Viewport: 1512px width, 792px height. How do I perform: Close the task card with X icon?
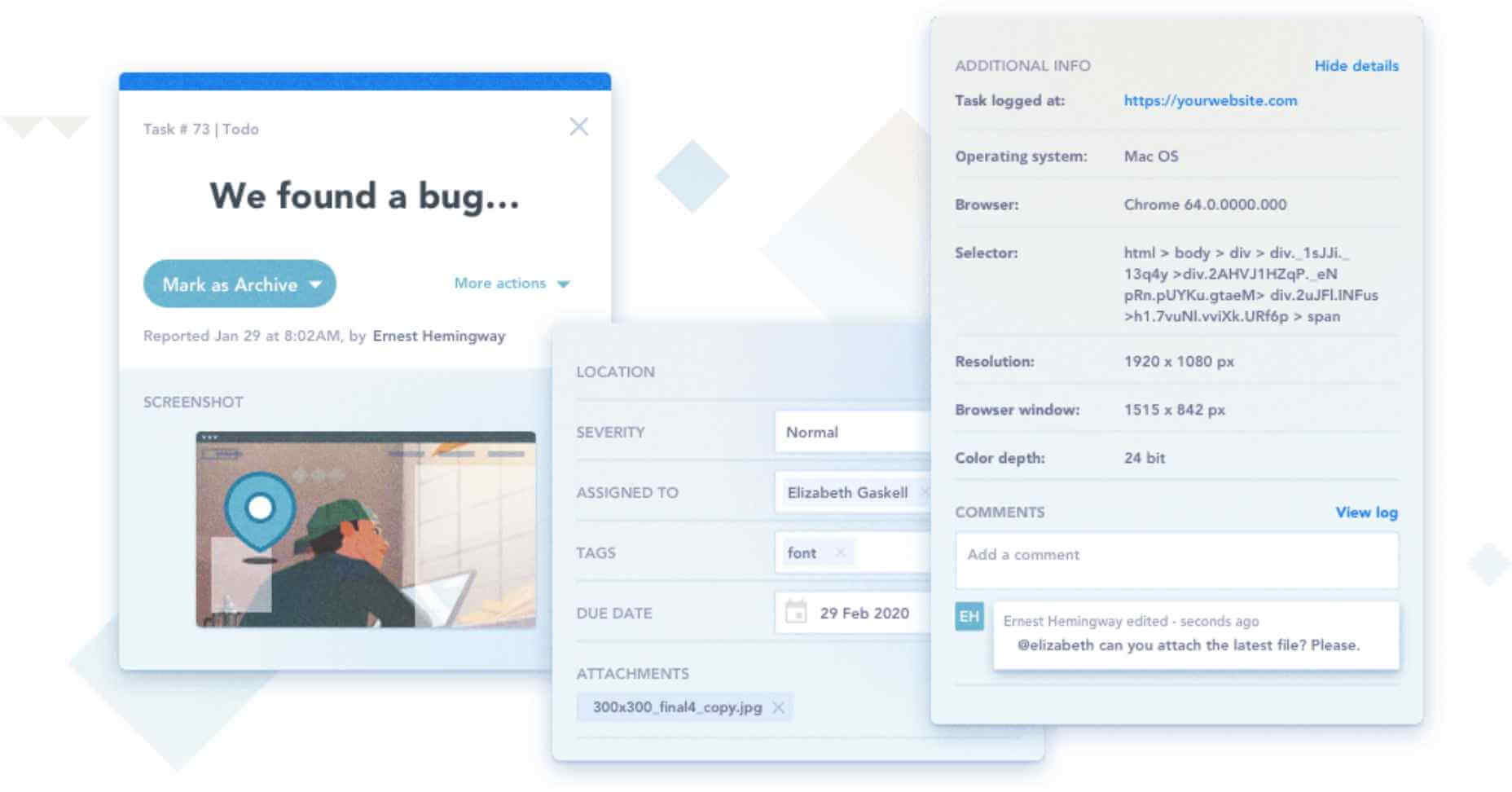pyautogui.click(x=578, y=126)
